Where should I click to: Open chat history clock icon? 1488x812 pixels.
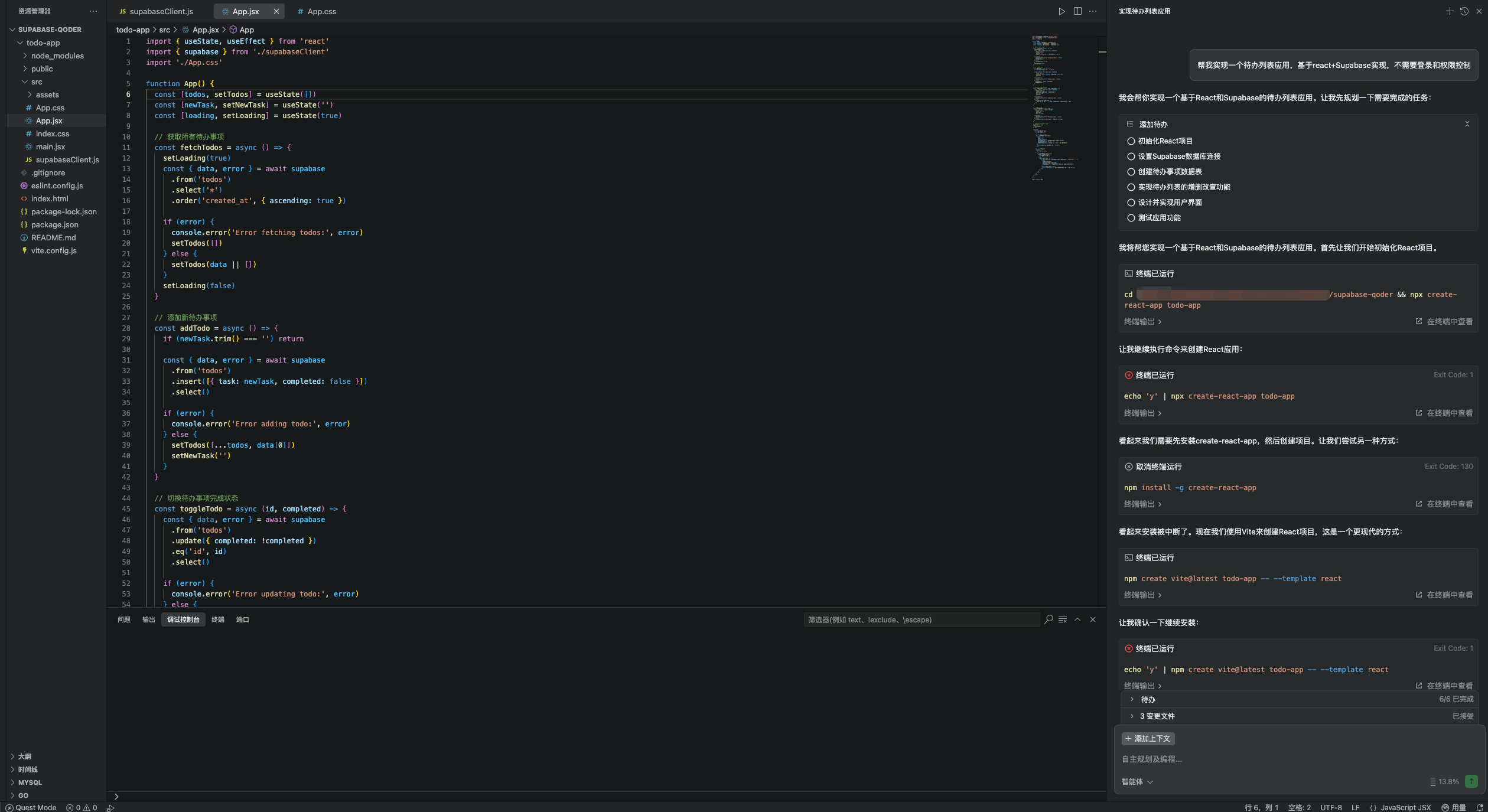click(1464, 11)
